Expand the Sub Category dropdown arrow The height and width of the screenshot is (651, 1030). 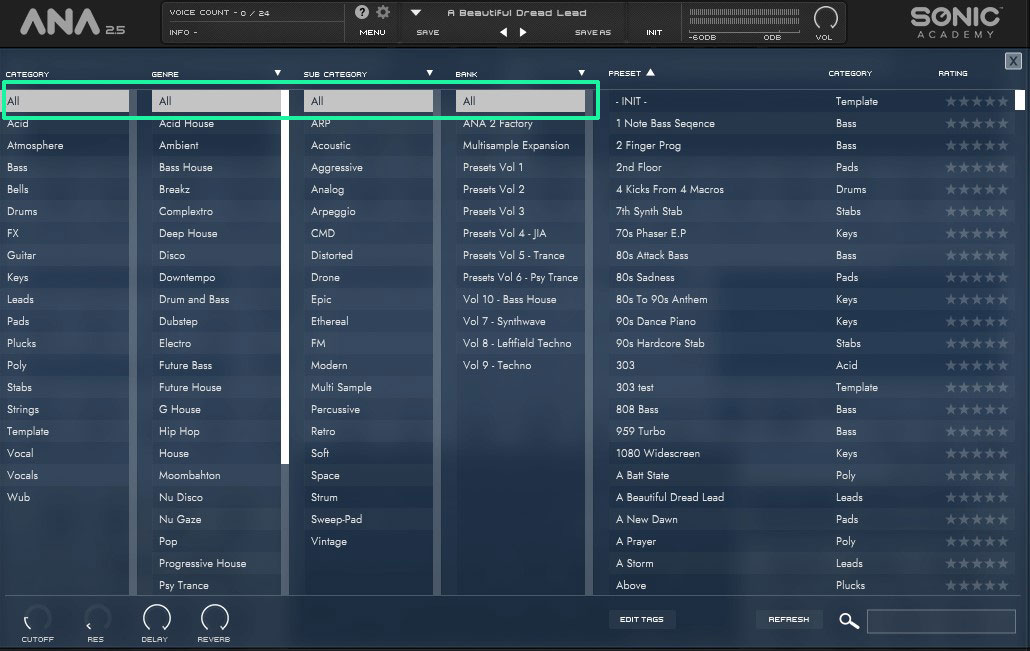tap(429, 73)
